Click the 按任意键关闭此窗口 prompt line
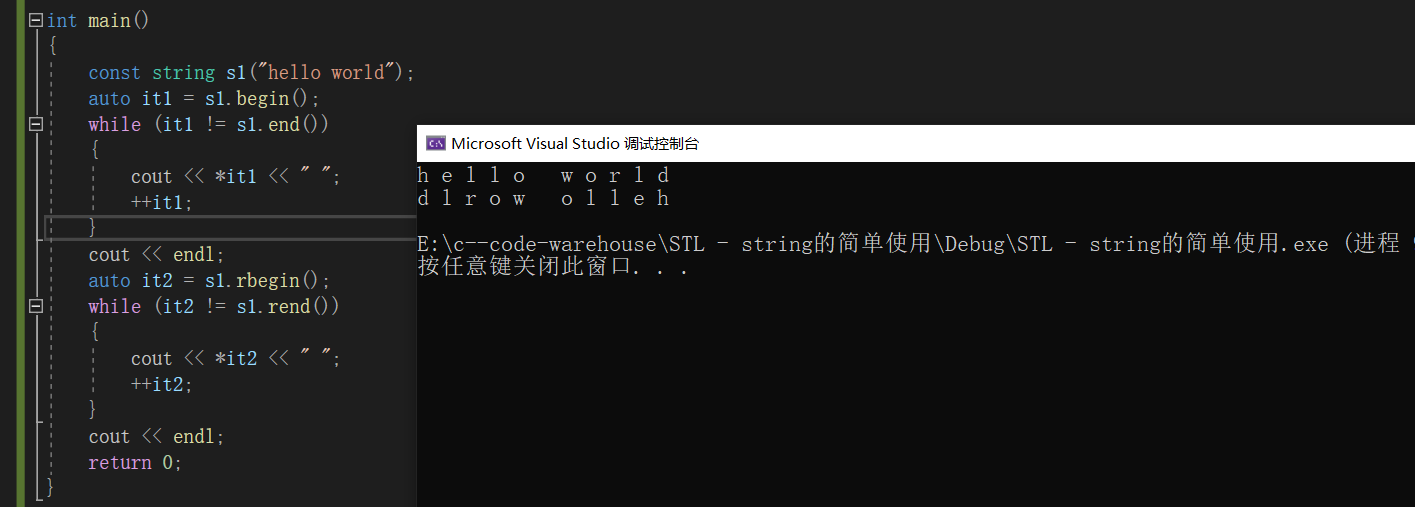This screenshot has height=507, width=1415. (553, 267)
